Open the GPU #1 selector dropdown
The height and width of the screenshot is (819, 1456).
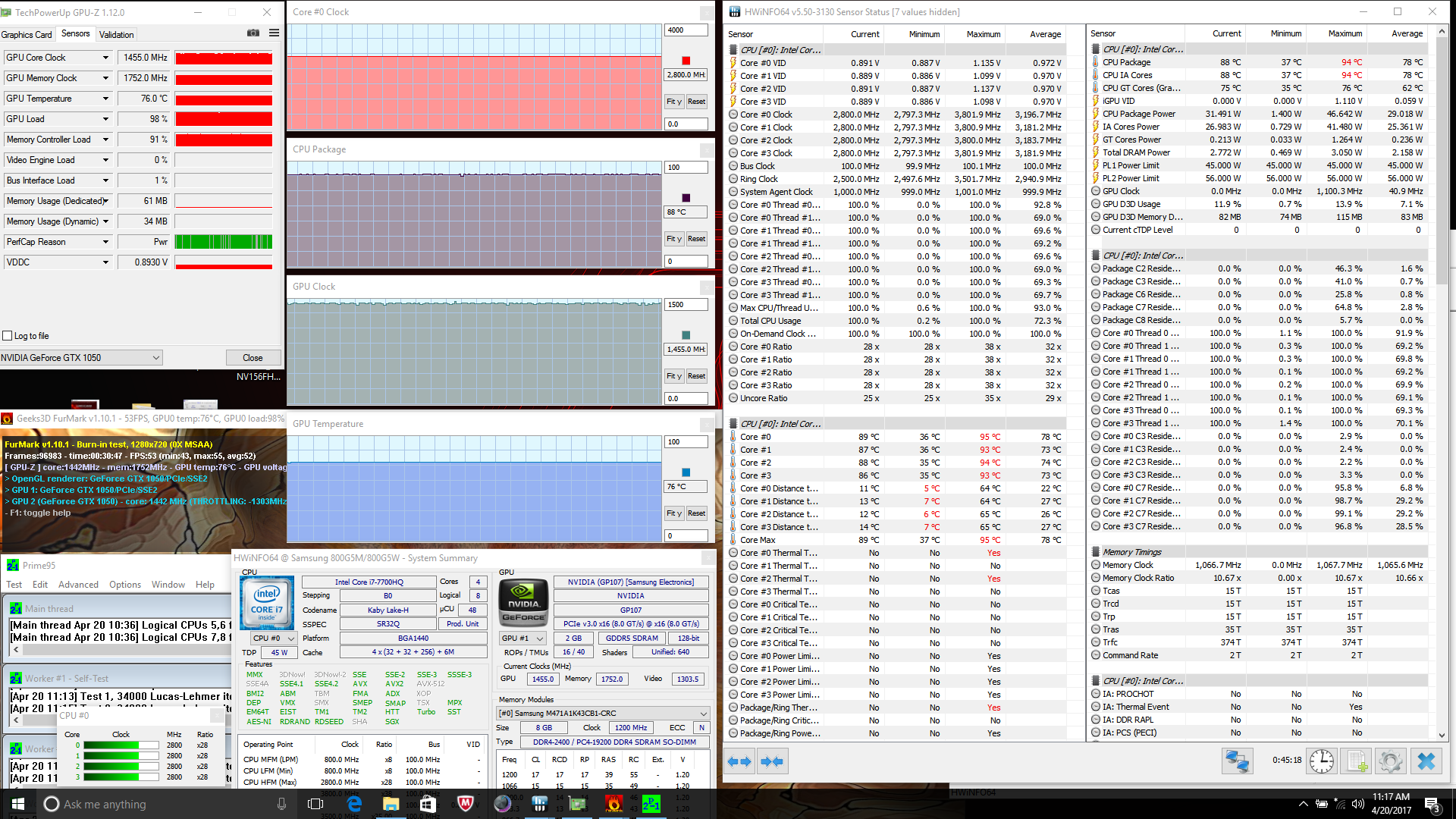click(523, 639)
